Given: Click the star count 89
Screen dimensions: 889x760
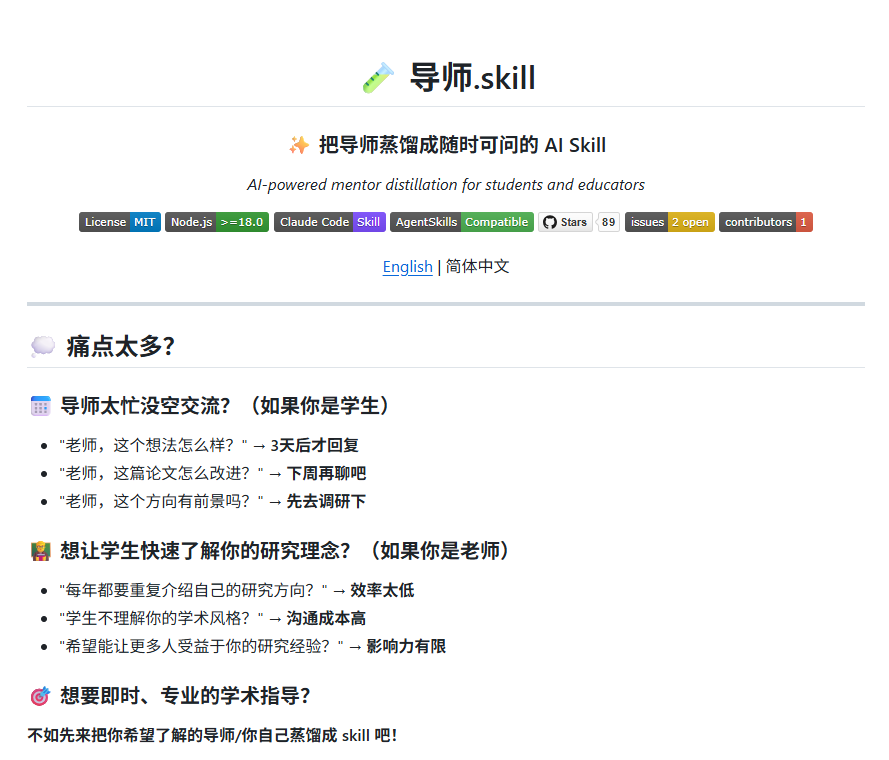Looking at the screenshot, I should [608, 222].
